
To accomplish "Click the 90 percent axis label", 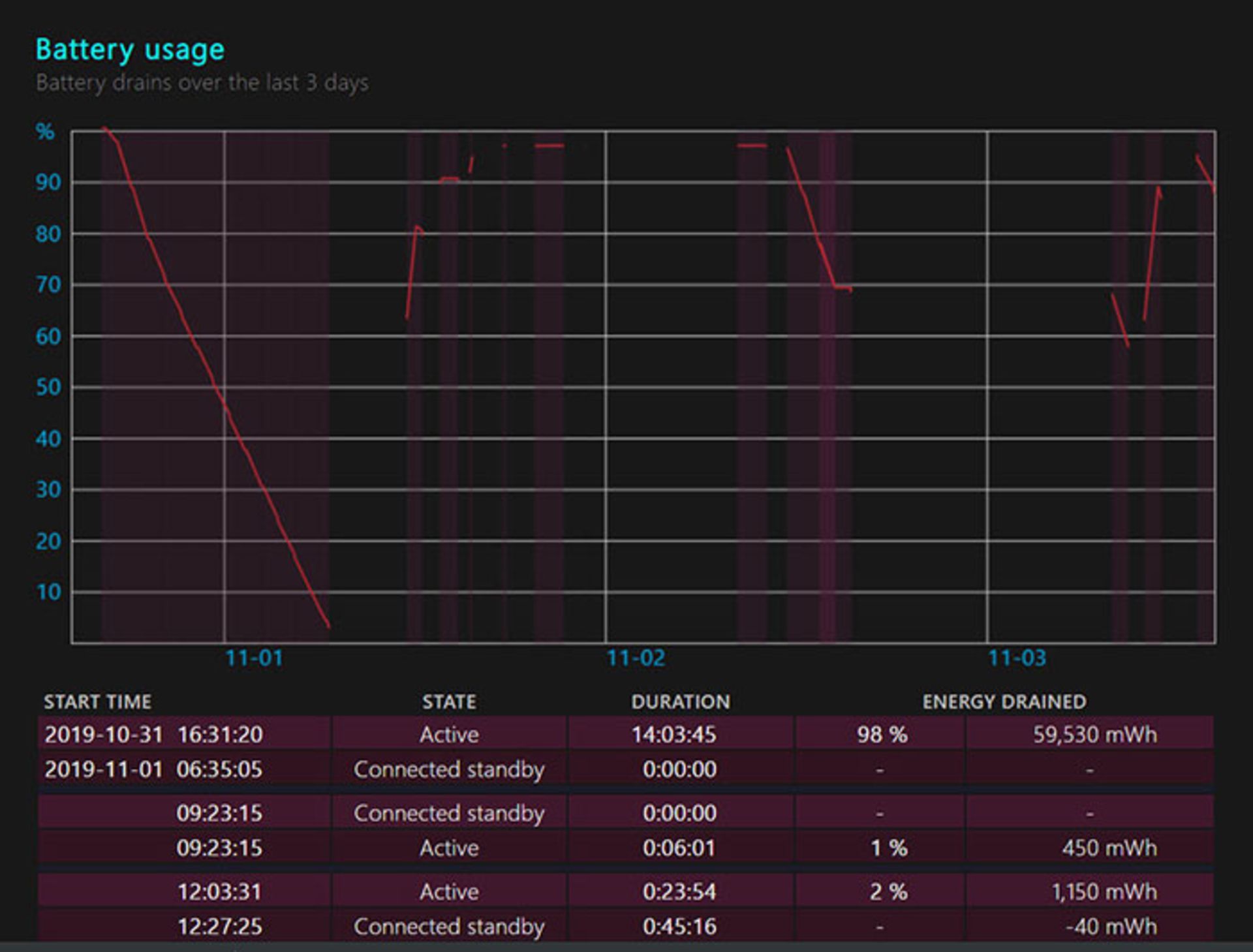I will tap(48, 182).
